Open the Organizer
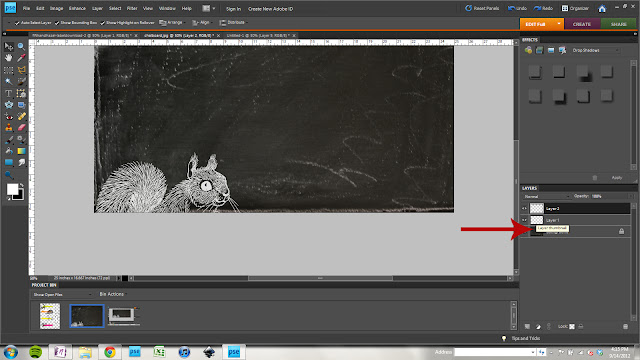The height and width of the screenshot is (360, 640). coord(575,8)
